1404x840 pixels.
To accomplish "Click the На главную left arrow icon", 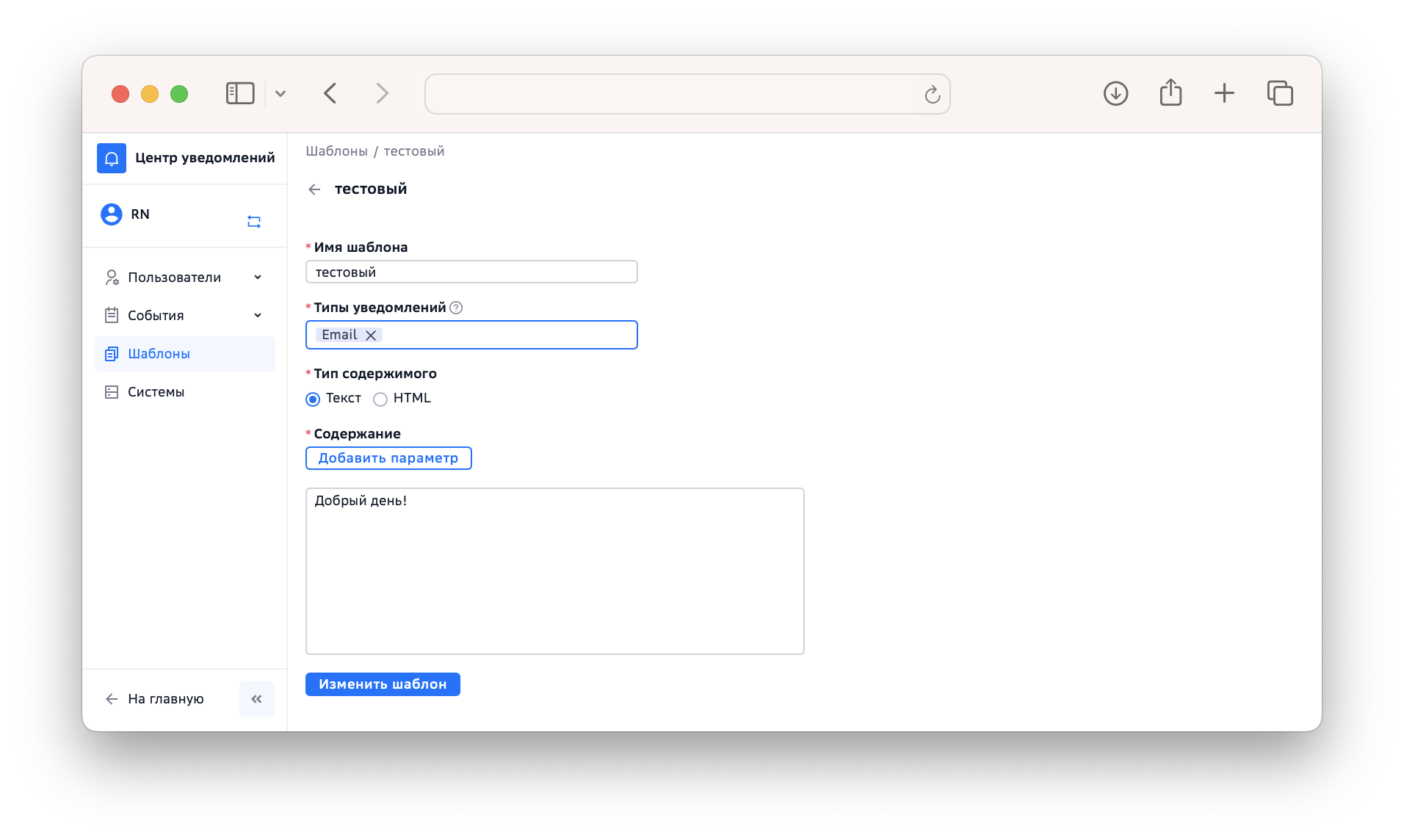I will click(x=112, y=699).
